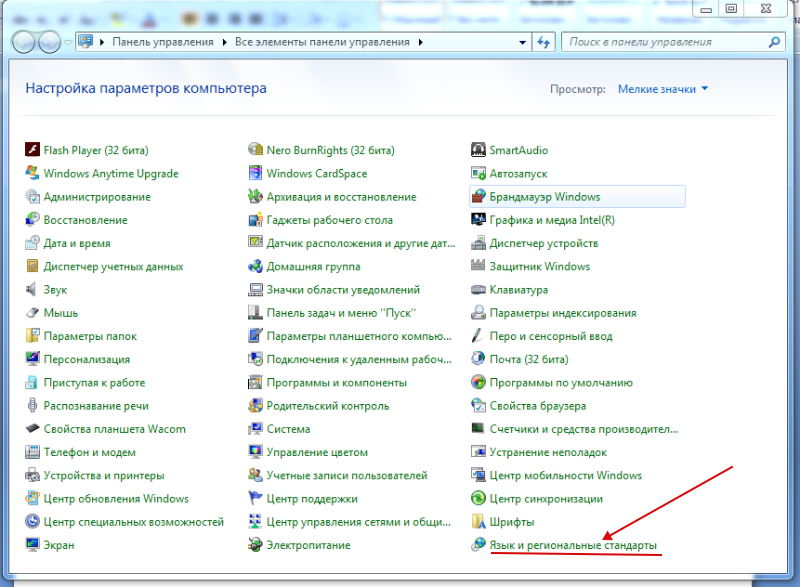Open Центр специальных возможностей link
This screenshot has height=587, width=800.
(134, 522)
